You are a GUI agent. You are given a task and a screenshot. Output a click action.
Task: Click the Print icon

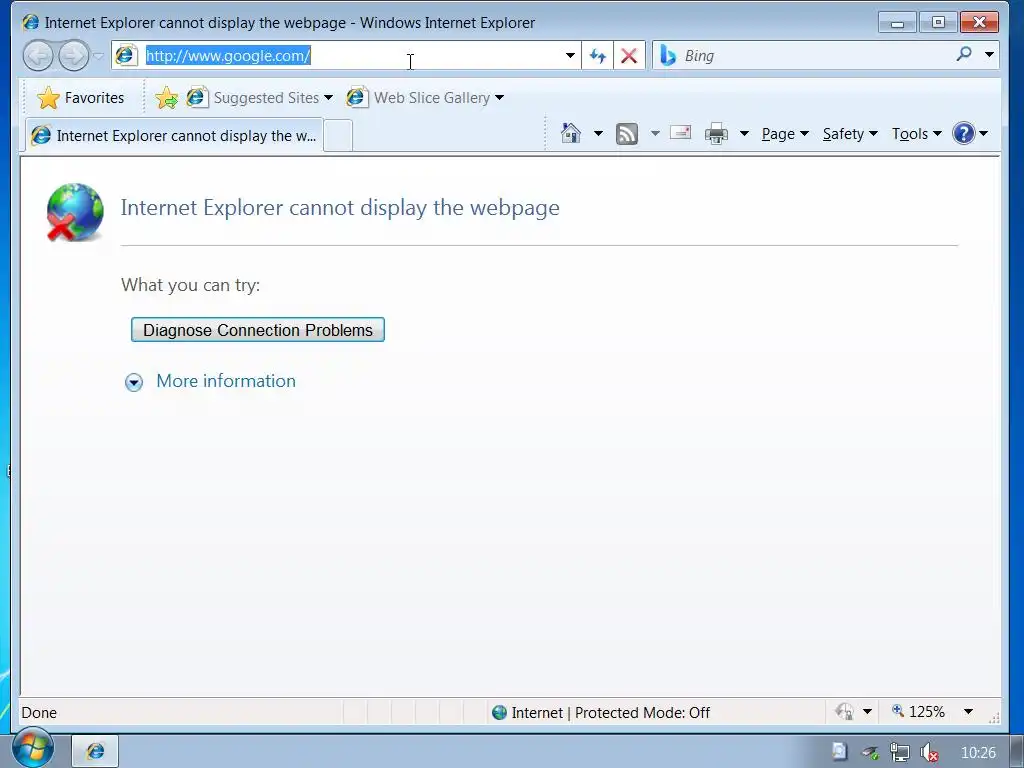coord(716,134)
